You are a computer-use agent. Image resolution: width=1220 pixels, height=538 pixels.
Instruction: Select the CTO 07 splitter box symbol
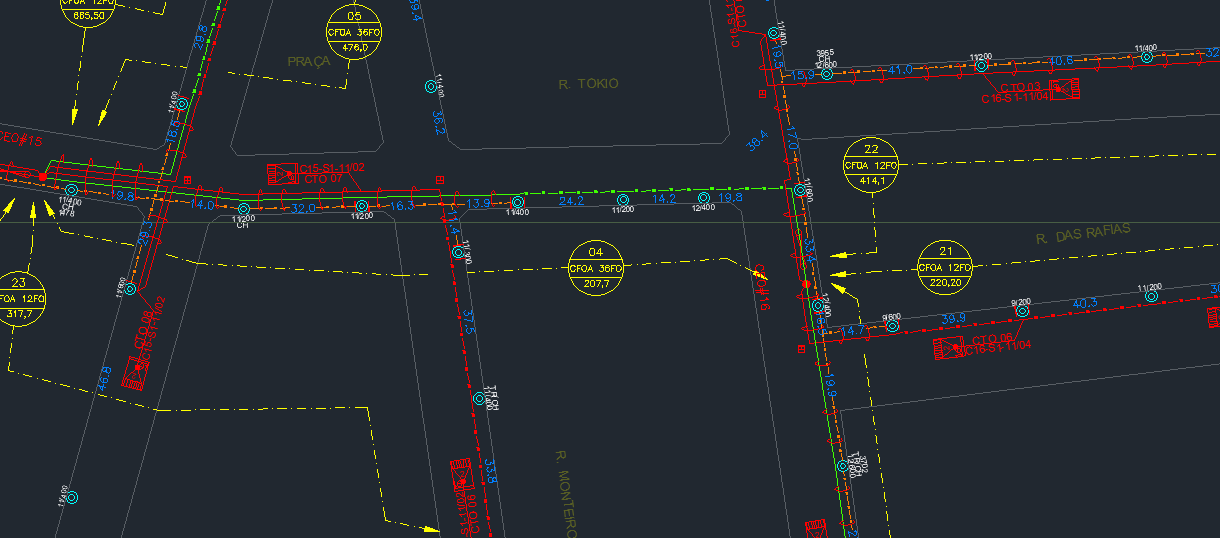click(x=282, y=174)
